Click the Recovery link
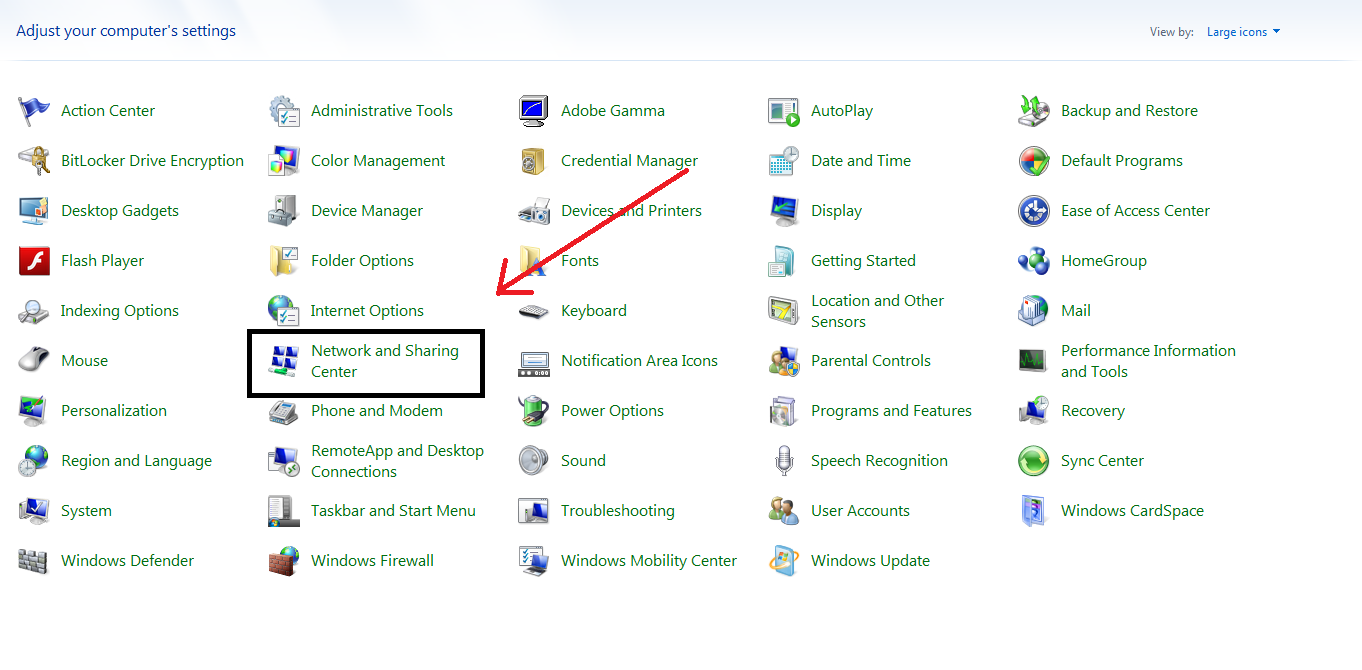Viewport: 1362px width, 670px height. pyautogui.click(x=1093, y=411)
